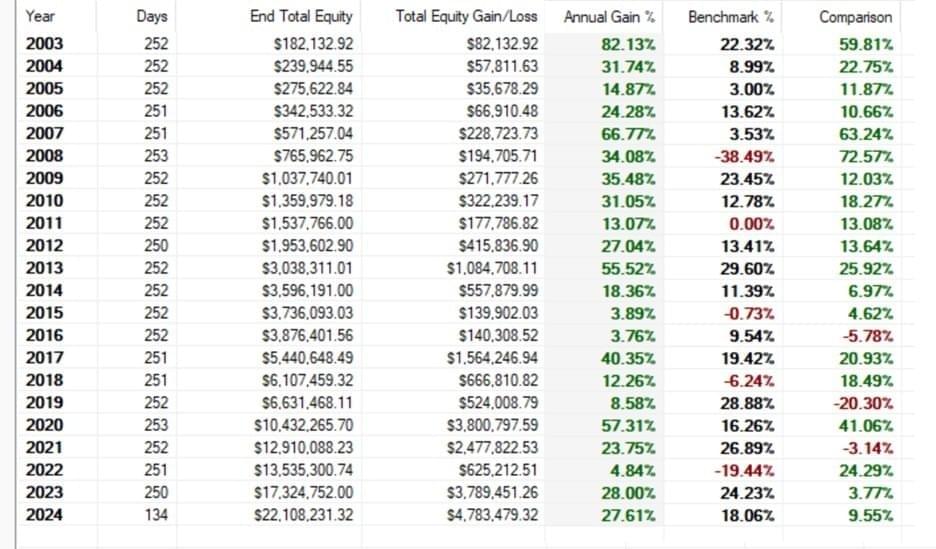Screen dimensions: 936x549
Task: Select the -5.78% comparison cell
Action: (x=868, y=336)
